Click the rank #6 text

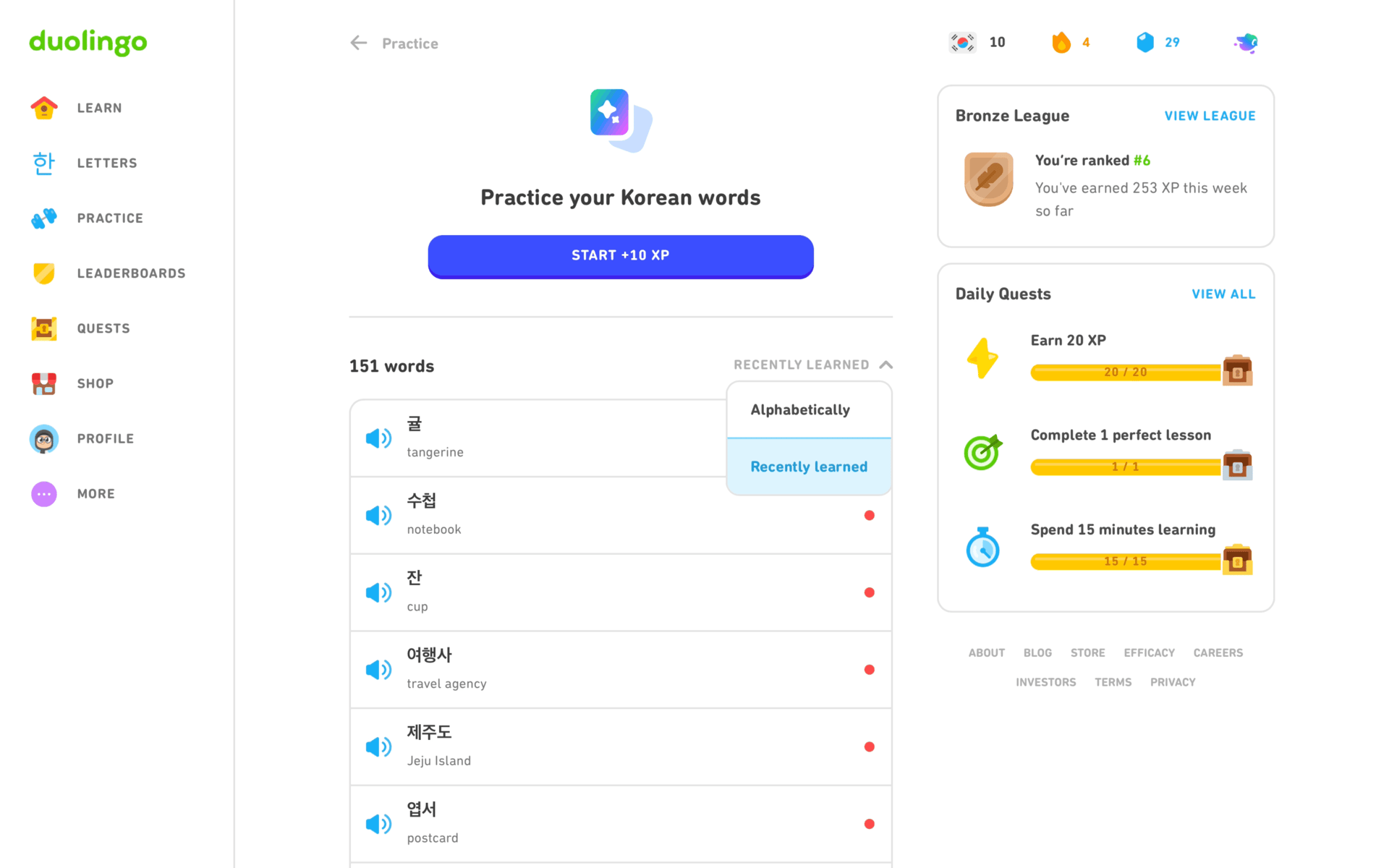pos(1142,160)
